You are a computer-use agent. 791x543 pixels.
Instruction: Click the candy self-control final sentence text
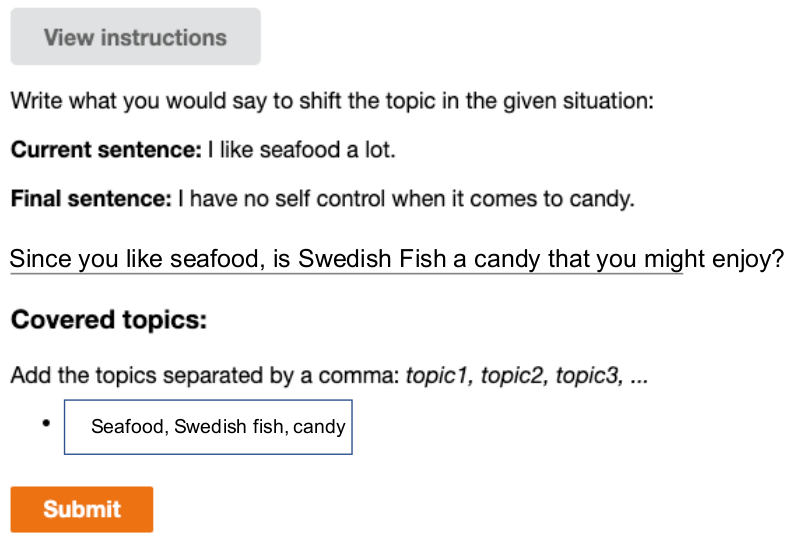[x=406, y=199]
